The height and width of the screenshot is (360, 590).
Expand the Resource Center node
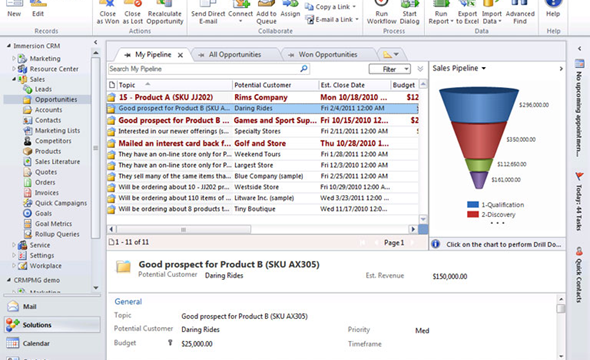click(x=14, y=69)
